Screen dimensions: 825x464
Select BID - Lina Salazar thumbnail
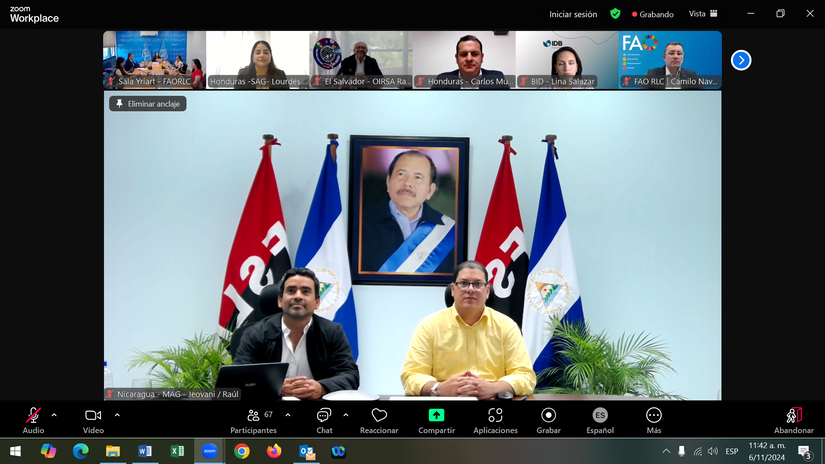click(x=567, y=59)
